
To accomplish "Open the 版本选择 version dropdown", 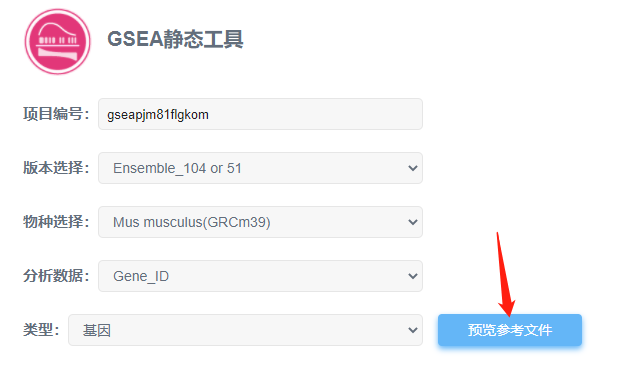I will [x=260, y=168].
